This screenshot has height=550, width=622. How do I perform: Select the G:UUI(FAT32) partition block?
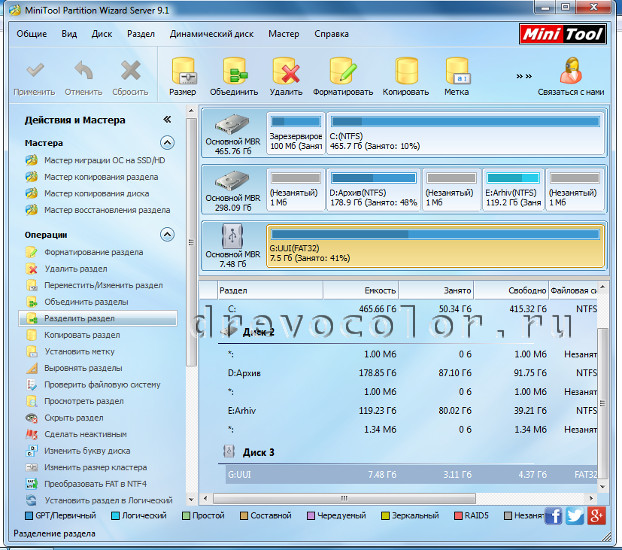pyautogui.click(x=436, y=246)
